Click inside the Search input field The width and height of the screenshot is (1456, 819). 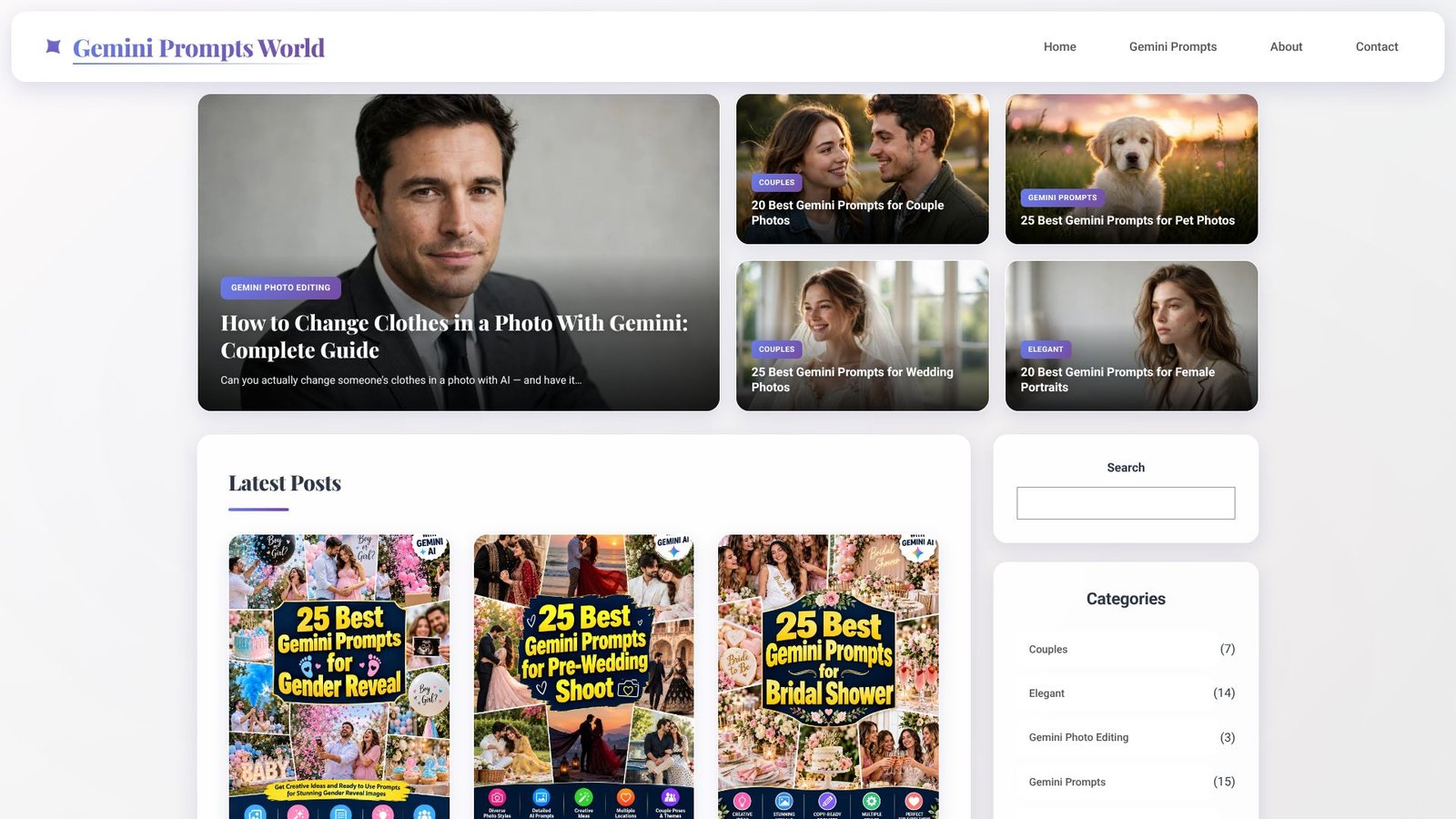(1126, 503)
